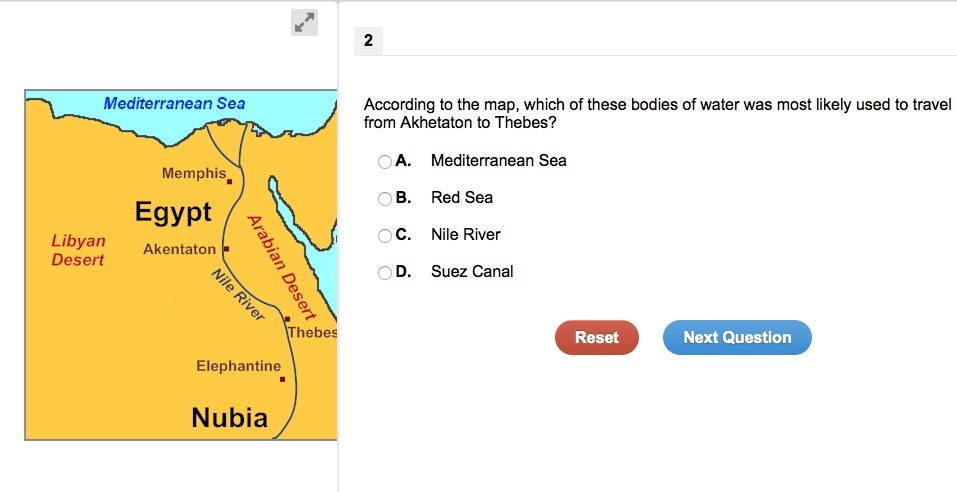957x492 pixels.
Task: Mark Suez Canal radio option D
Action: point(385,273)
